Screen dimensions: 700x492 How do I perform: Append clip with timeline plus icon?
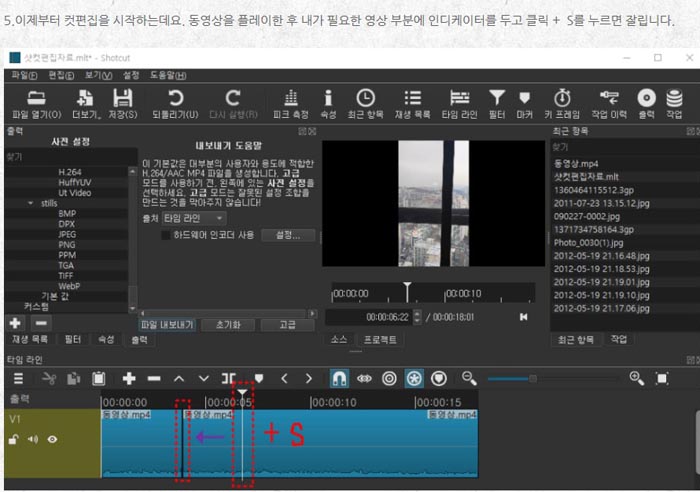[x=129, y=379]
